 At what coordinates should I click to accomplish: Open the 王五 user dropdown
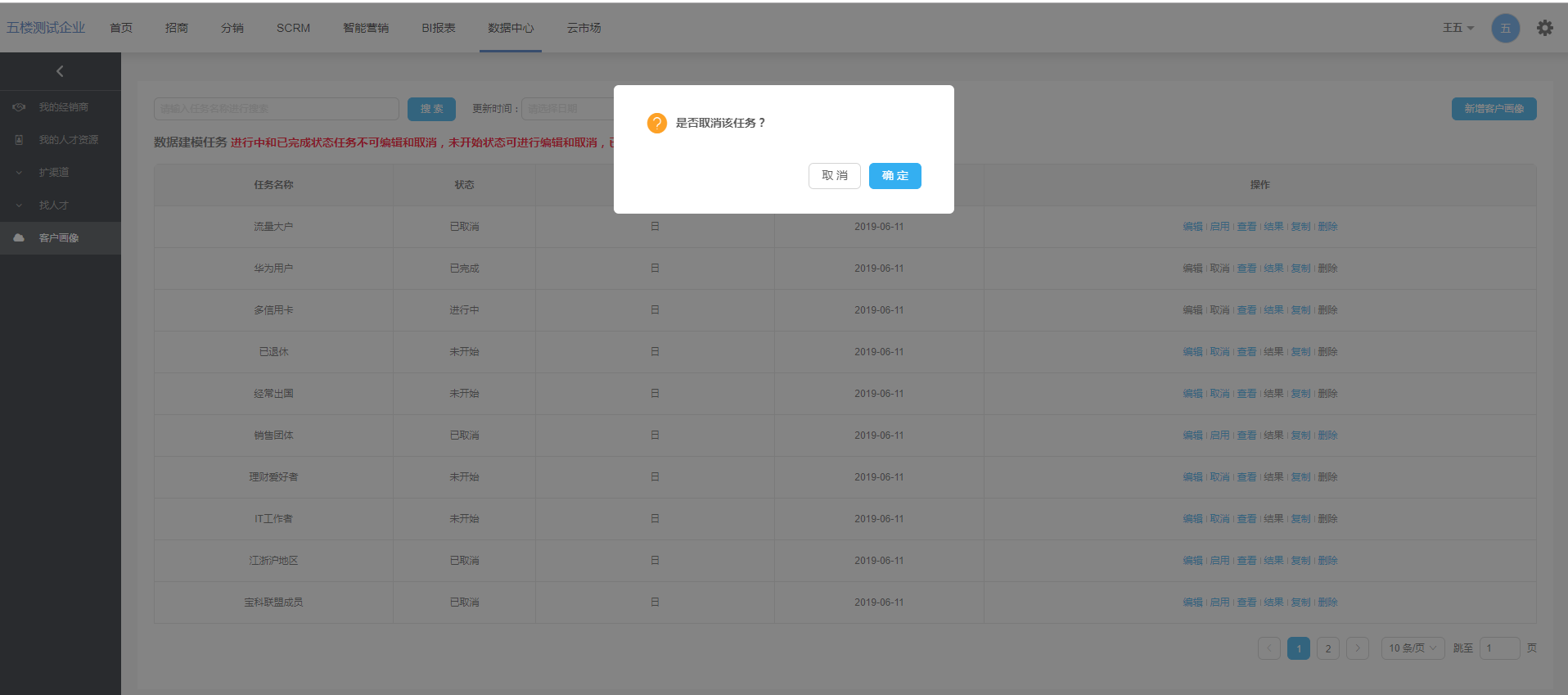pyautogui.click(x=1458, y=28)
